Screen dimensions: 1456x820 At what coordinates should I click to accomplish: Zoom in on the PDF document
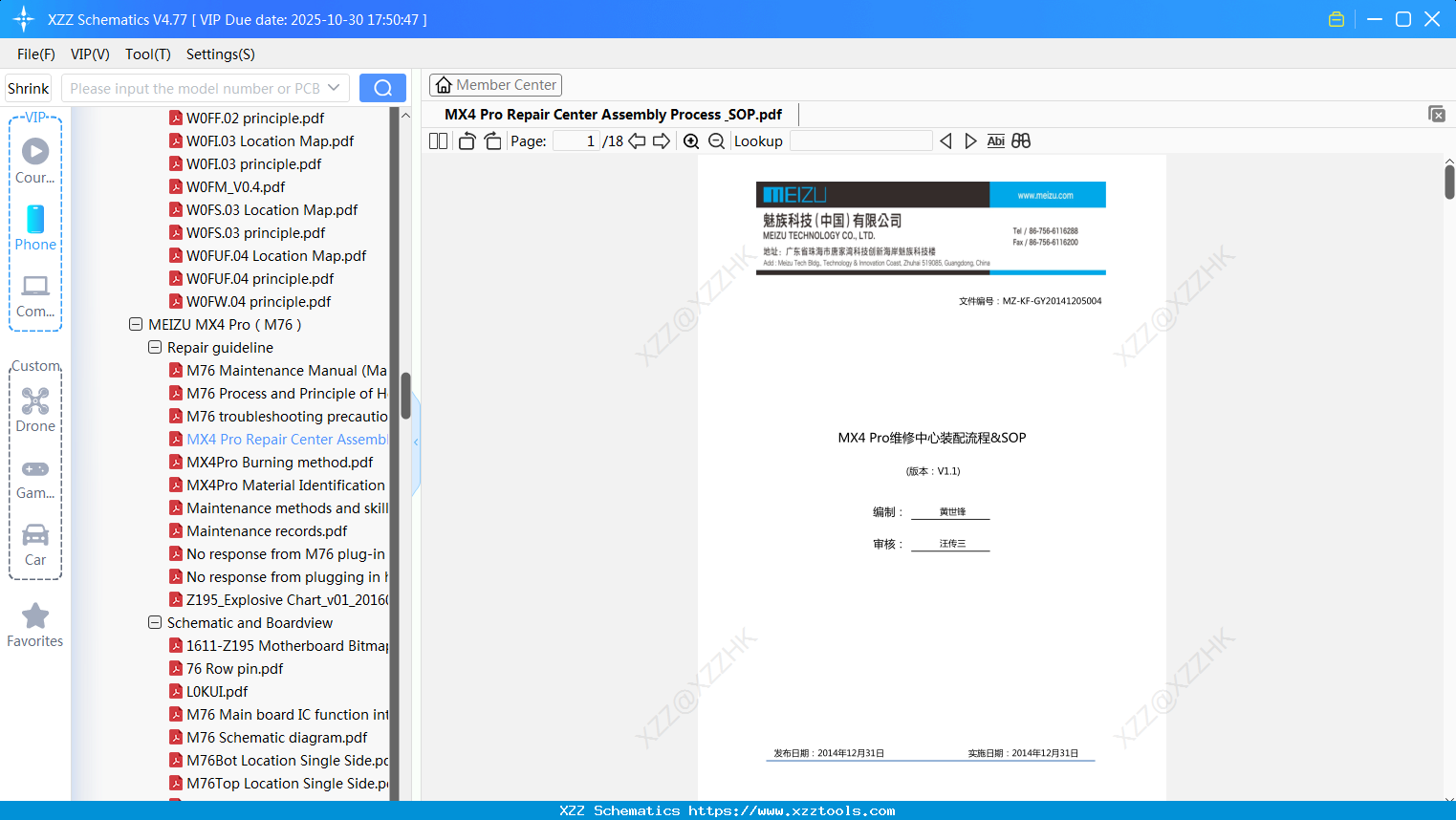coord(690,140)
